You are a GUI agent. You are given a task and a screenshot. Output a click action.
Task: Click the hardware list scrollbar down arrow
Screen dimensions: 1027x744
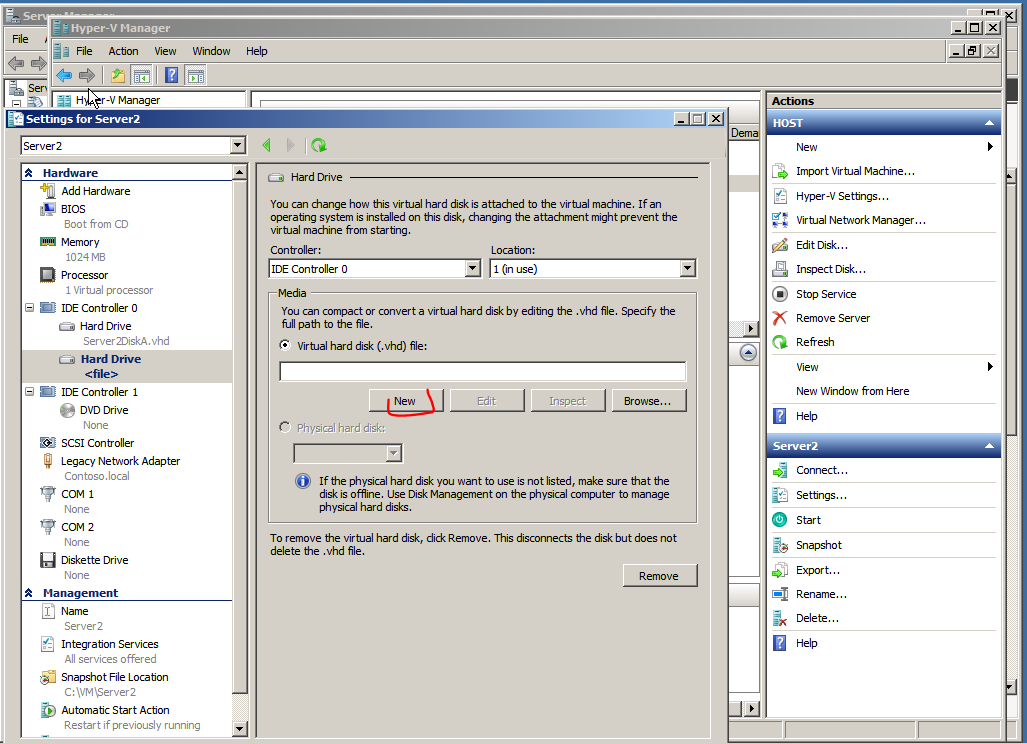point(240,729)
